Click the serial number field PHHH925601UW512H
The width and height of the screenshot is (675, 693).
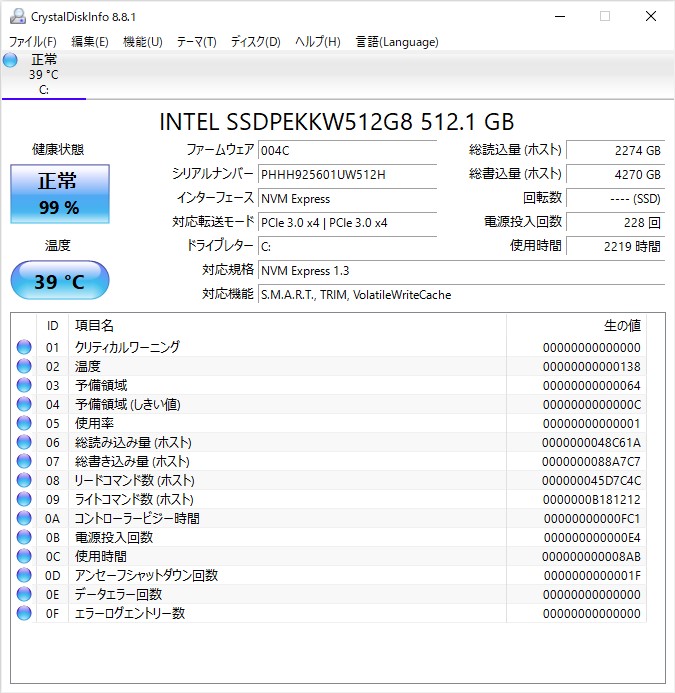[x=347, y=175]
